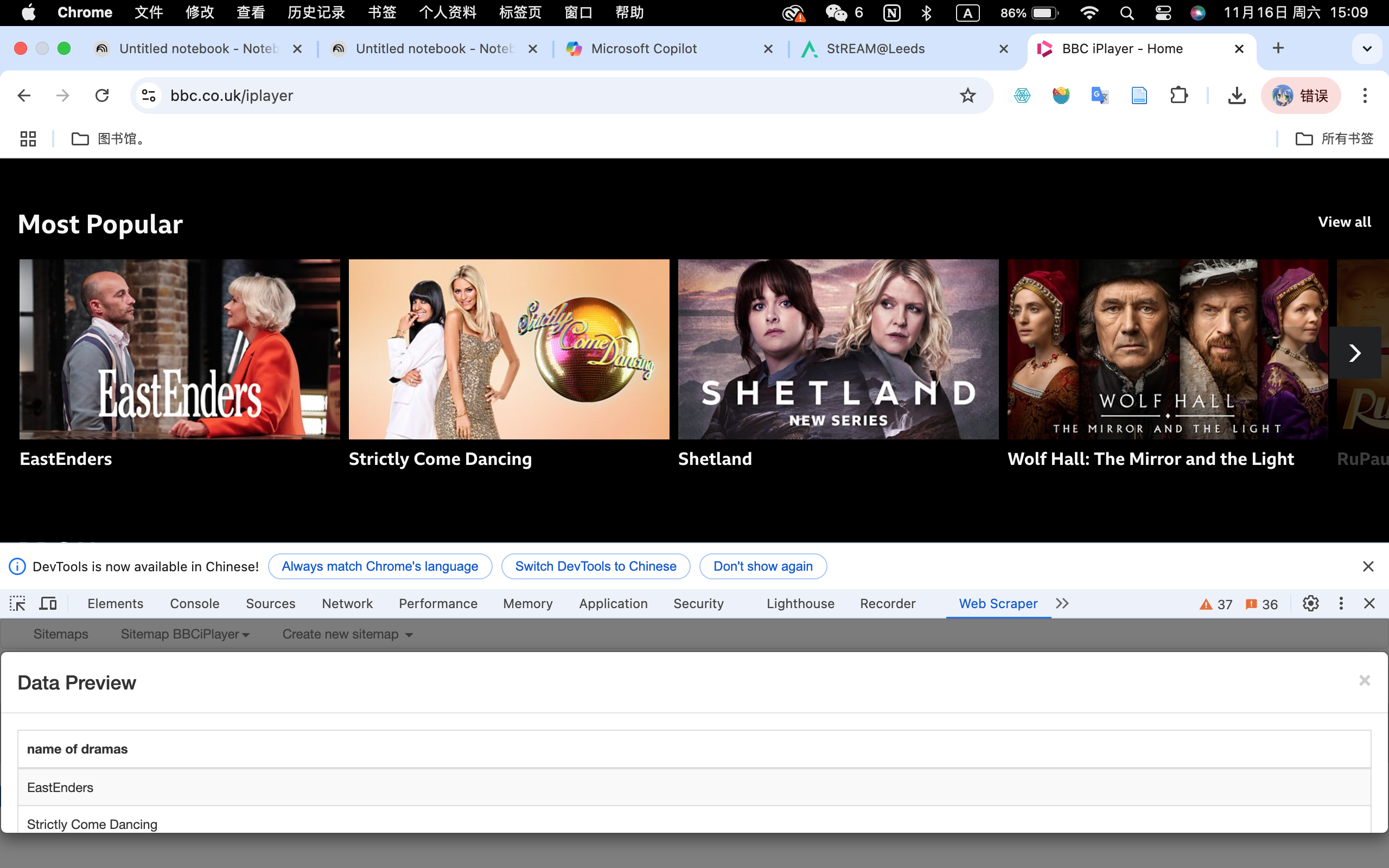Show hidden DevTools panels via chevron
The height and width of the screenshot is (868, 1389).
coord(1061,603)
